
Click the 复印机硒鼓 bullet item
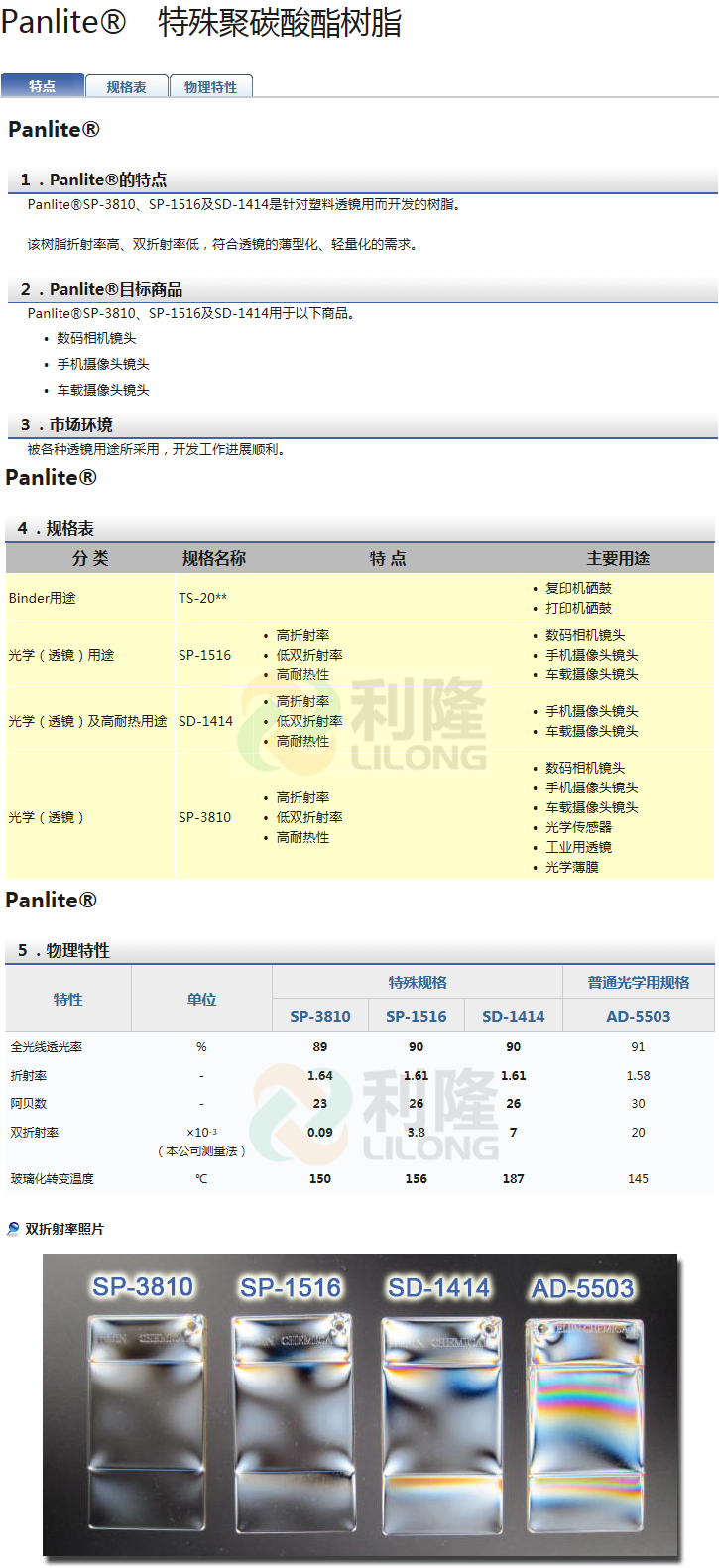click(x=578, y=588)
